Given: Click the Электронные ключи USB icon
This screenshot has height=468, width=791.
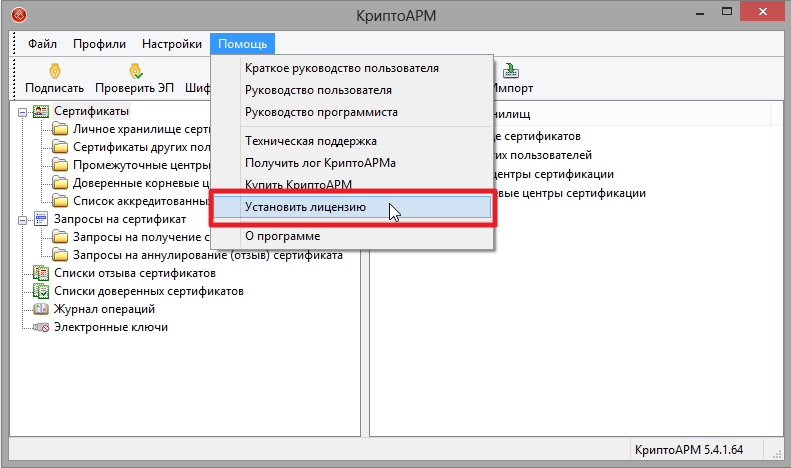Looking at the screenshot, I should coord(41,327).
